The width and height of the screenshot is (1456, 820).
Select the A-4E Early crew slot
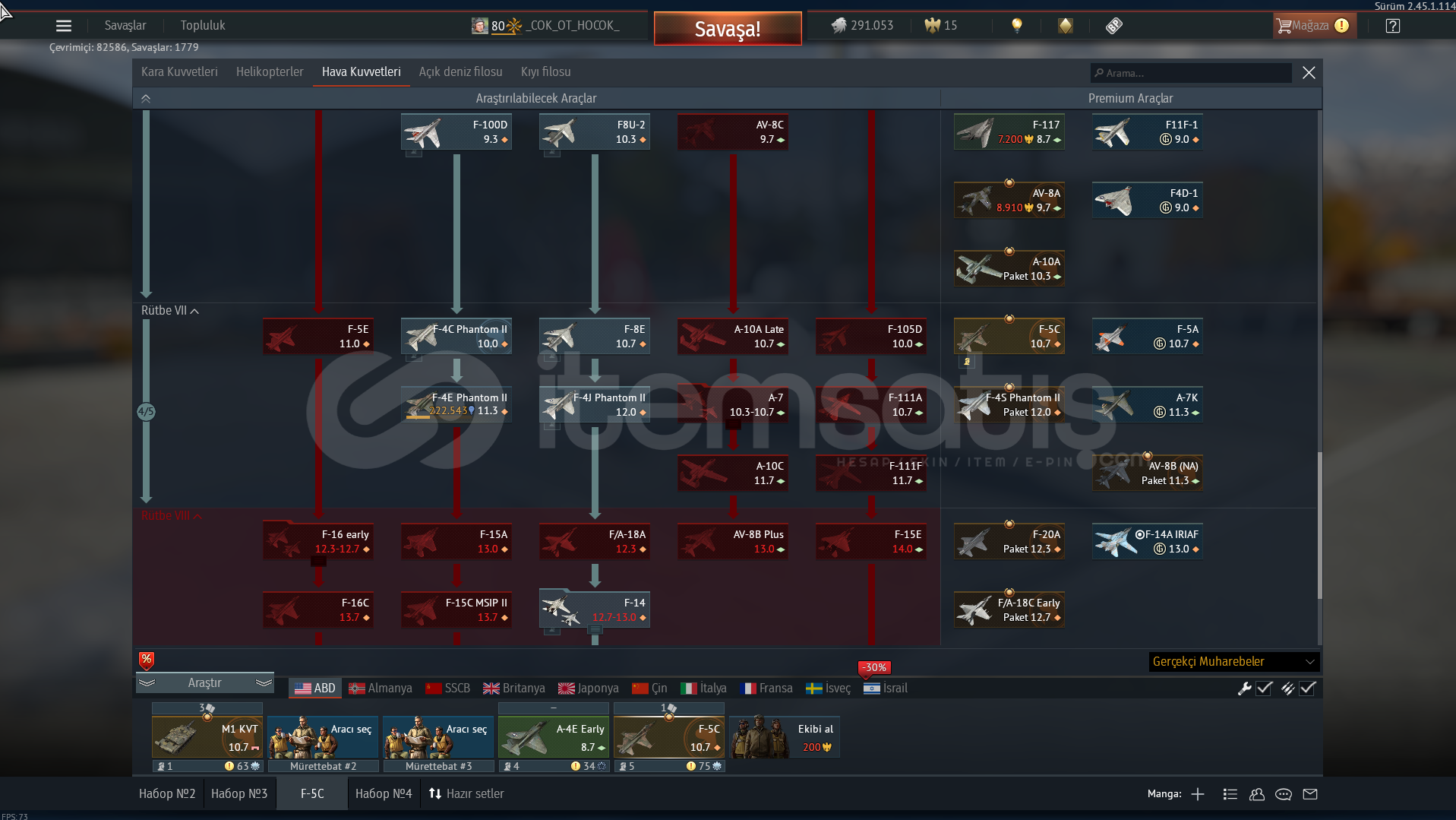tap(554, 737)
